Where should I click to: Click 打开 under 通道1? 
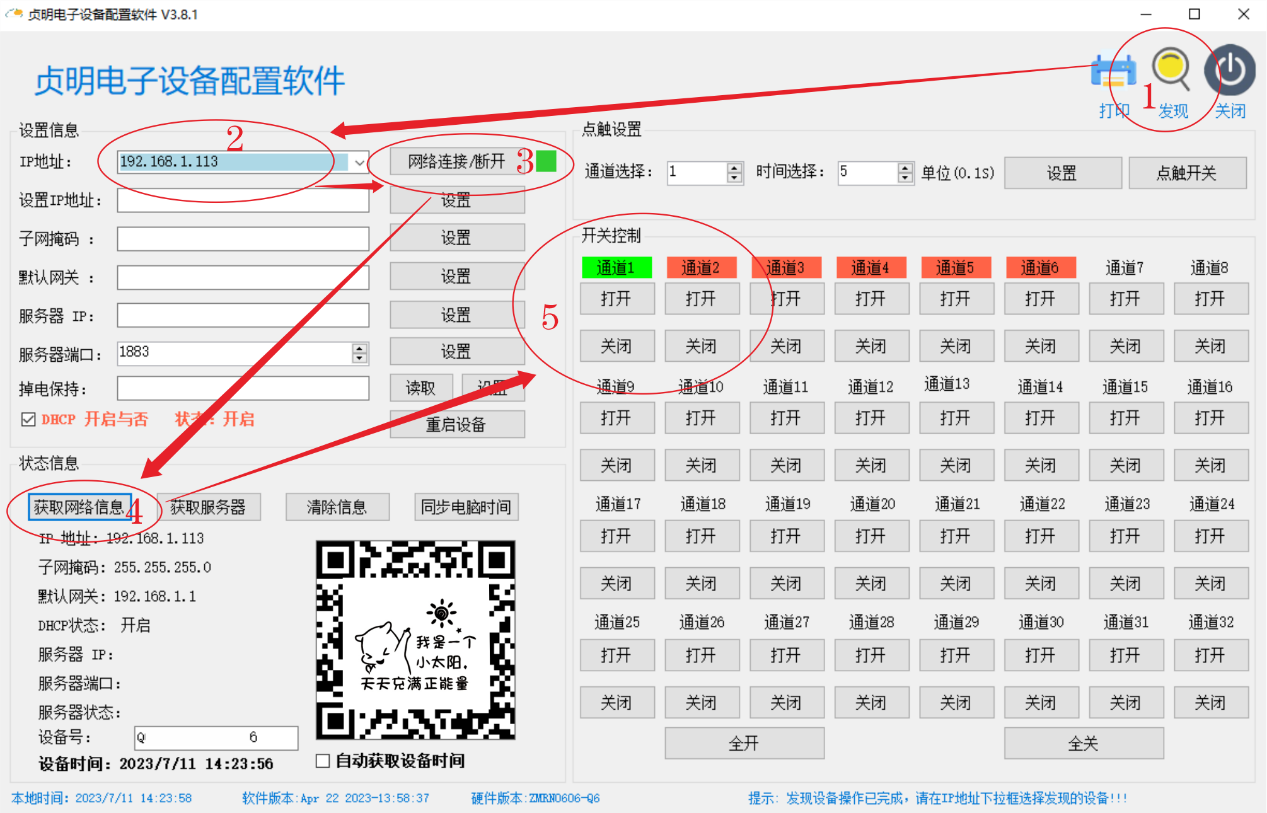(617, 298)
